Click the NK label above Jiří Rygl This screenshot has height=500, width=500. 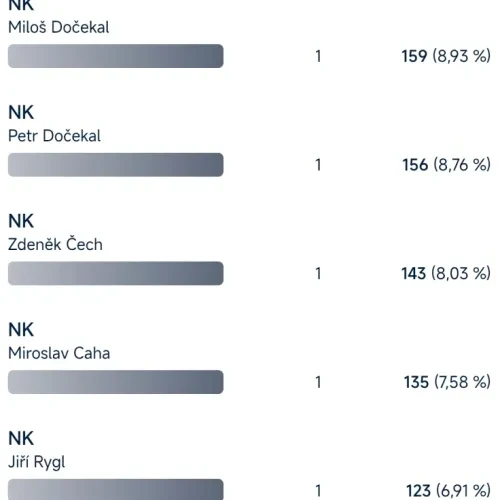coord(21,438)
